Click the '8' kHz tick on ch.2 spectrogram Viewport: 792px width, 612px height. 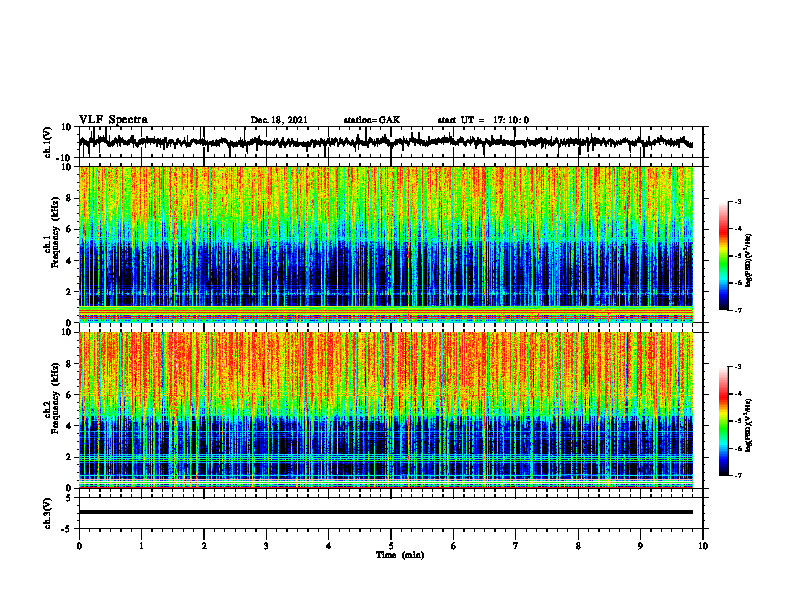click(69, 364)
